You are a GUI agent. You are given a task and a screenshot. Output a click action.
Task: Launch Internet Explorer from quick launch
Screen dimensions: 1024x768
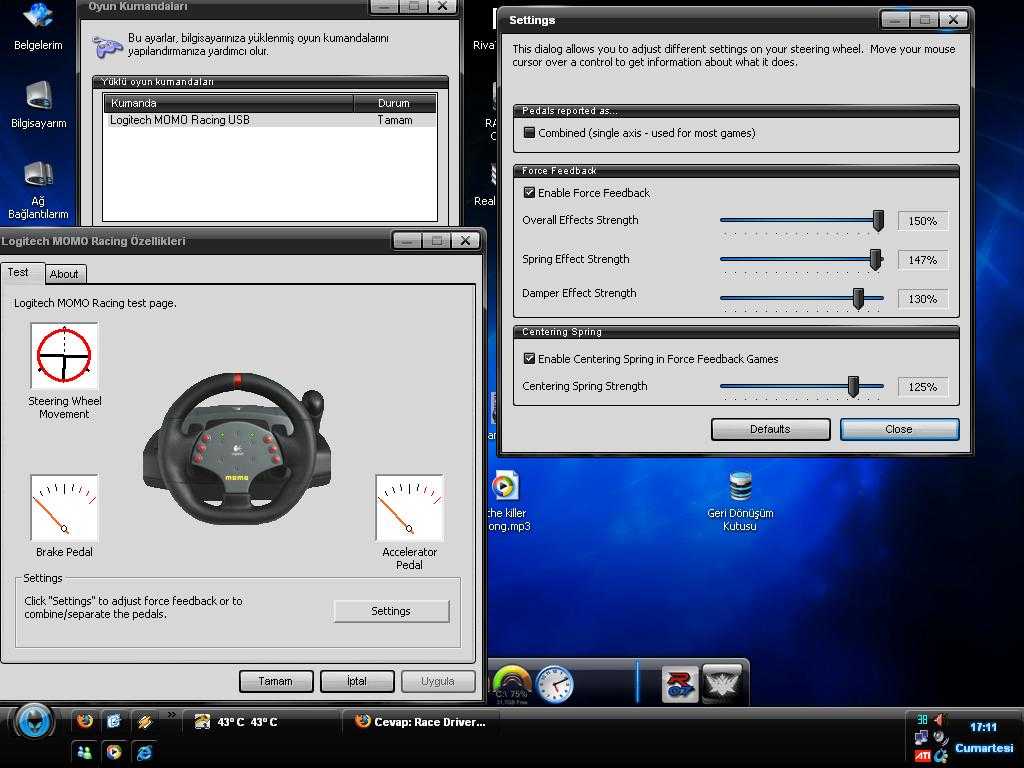[x=144, y=752]
